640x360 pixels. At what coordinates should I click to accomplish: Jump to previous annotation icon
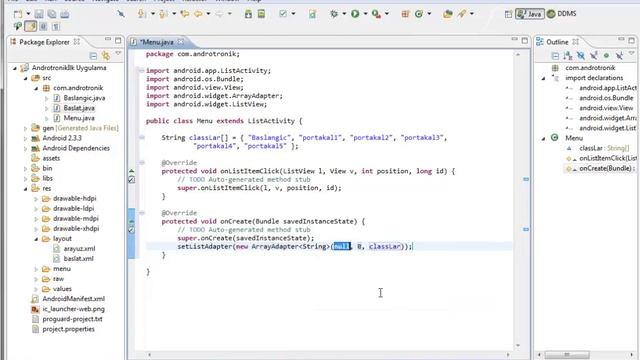[x=163, y=14]
